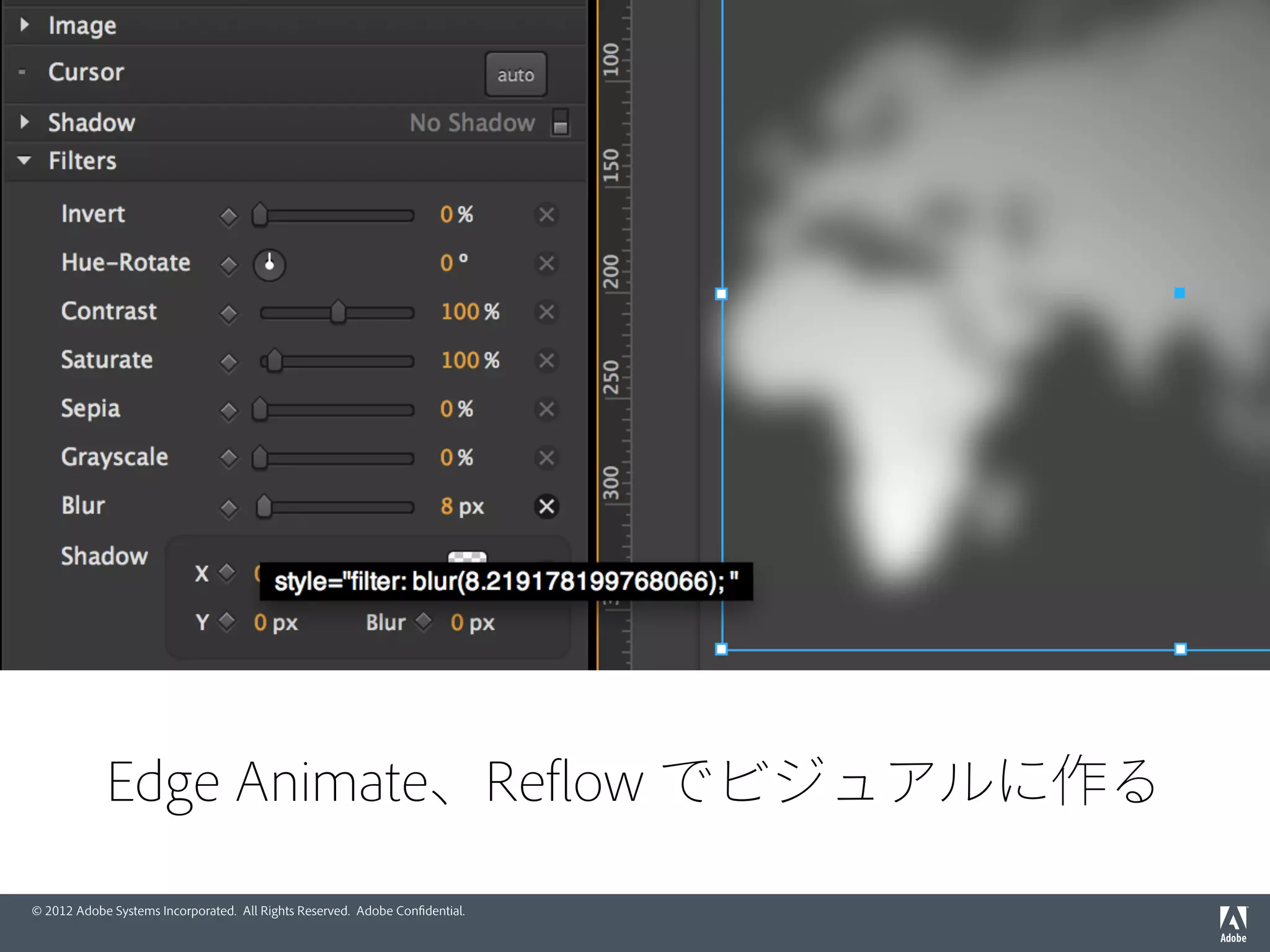Add keyframe diamond for Shadow X
Screen dimensions: 1270x952
(227, 572)
